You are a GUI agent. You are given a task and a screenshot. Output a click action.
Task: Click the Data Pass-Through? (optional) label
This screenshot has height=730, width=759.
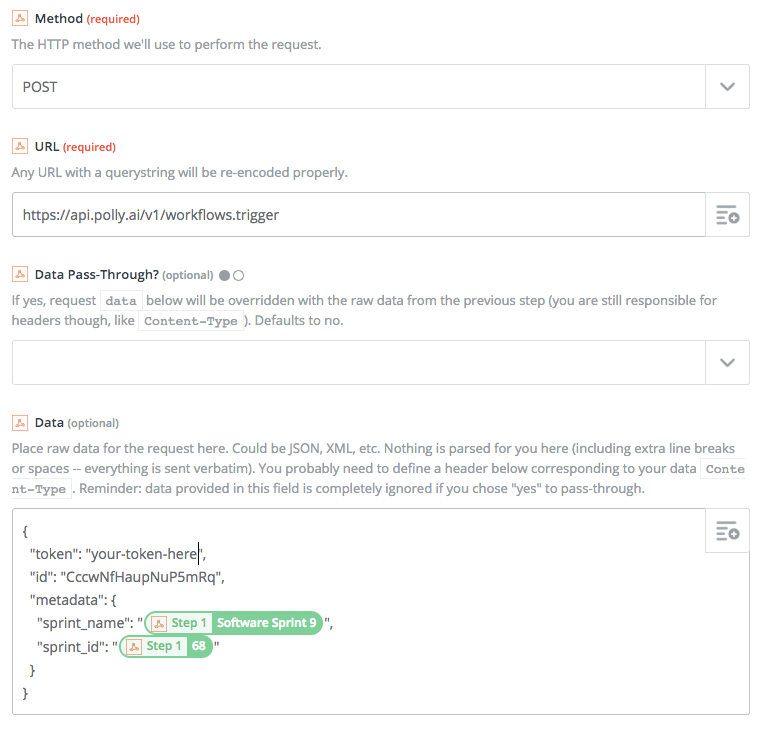click(x=124, y=274)
